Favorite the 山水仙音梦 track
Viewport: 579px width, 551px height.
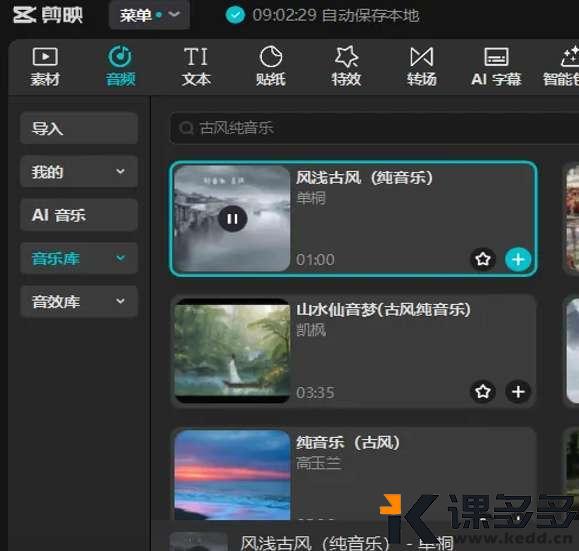pos(483,391)
